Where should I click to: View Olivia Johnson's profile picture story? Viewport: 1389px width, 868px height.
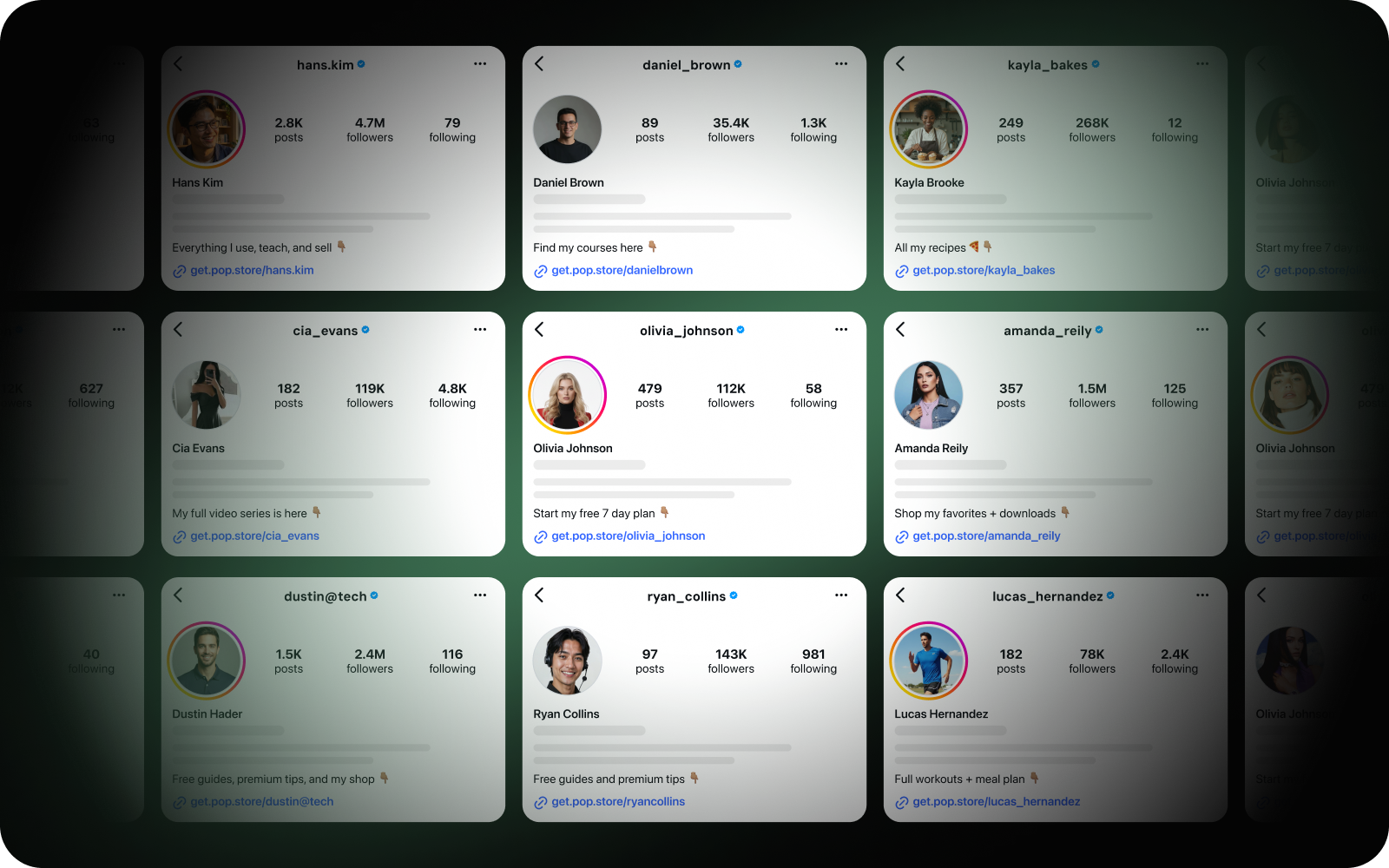point(568,395)
